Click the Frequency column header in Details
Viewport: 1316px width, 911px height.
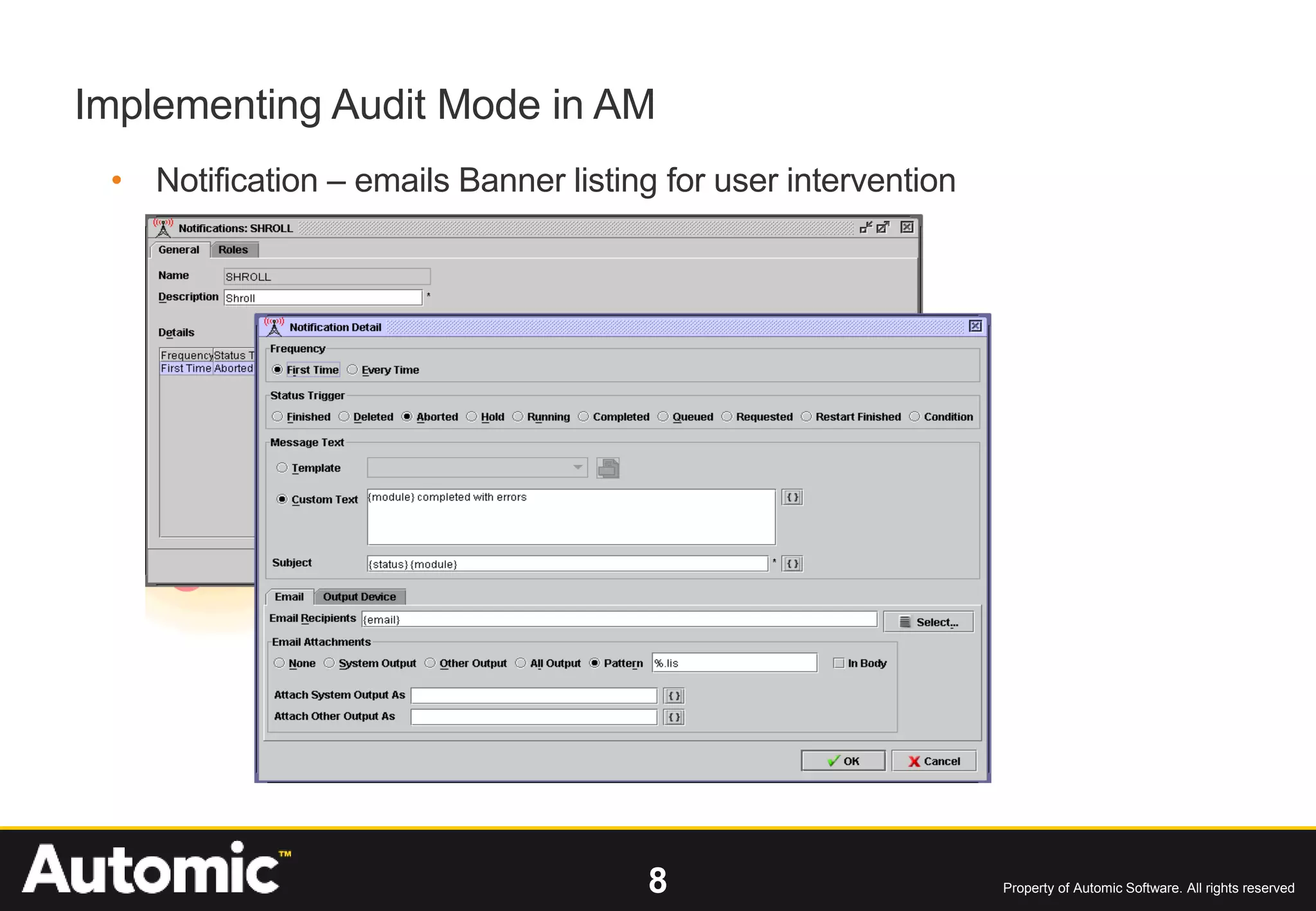[186, 355]
